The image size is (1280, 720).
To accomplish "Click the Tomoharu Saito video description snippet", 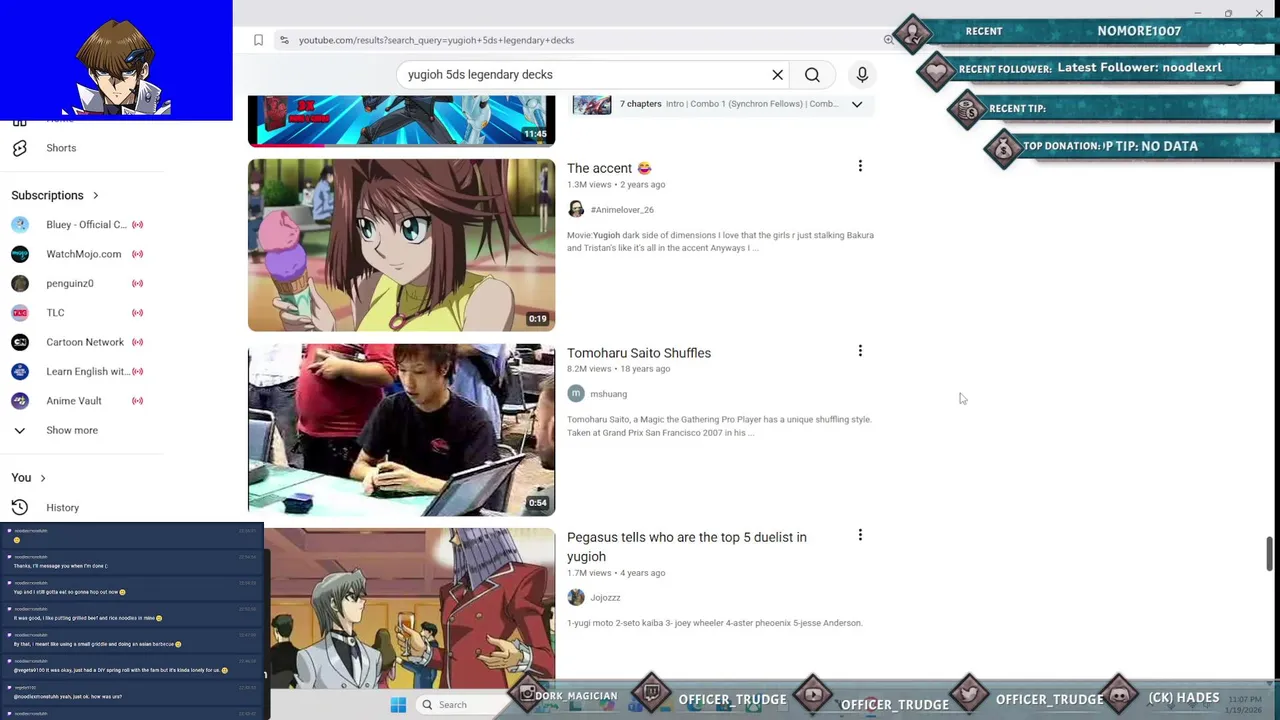I will (x=719, y=426).
